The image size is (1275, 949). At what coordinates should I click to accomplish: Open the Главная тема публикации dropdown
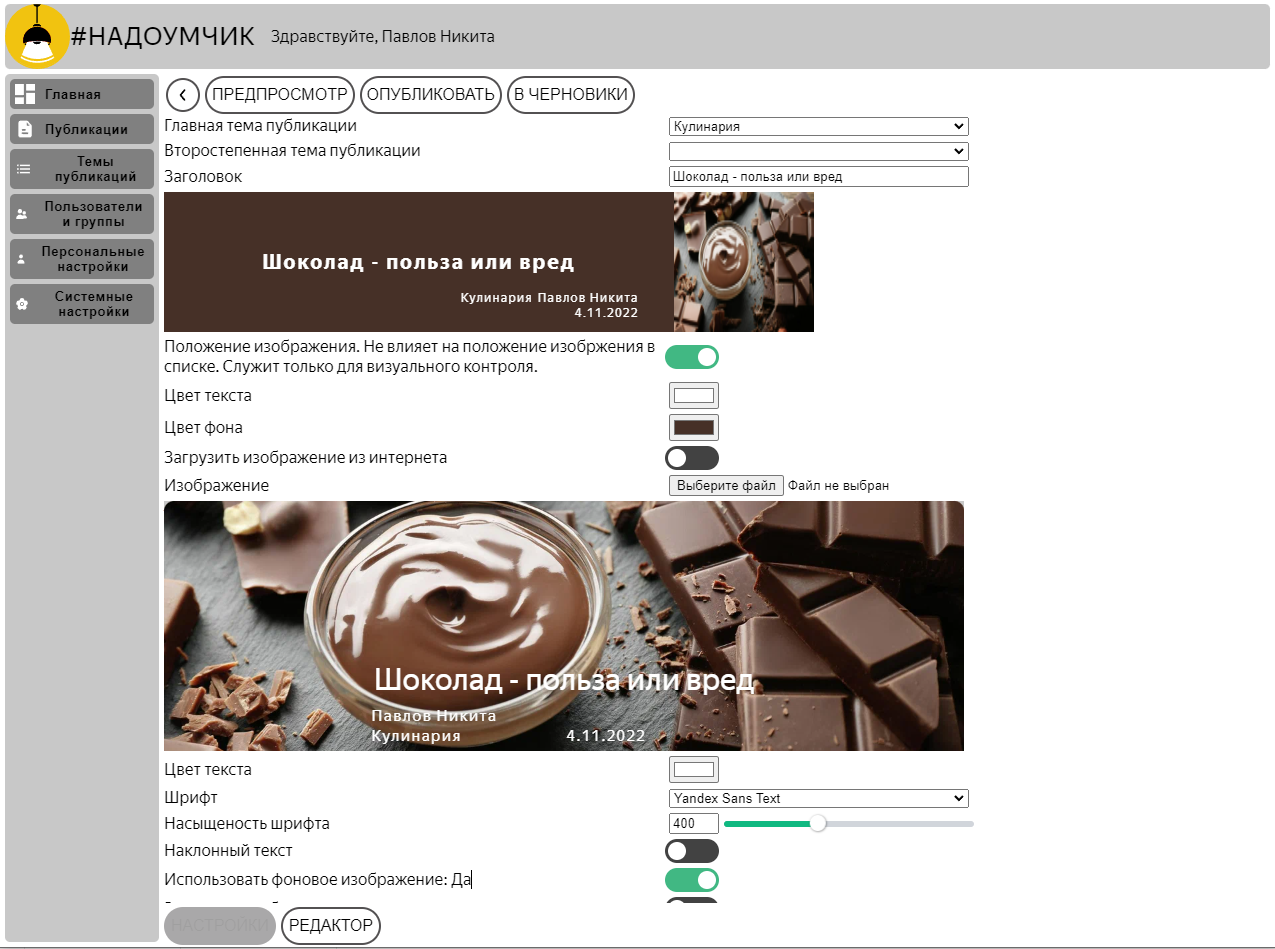coord(819,127)
